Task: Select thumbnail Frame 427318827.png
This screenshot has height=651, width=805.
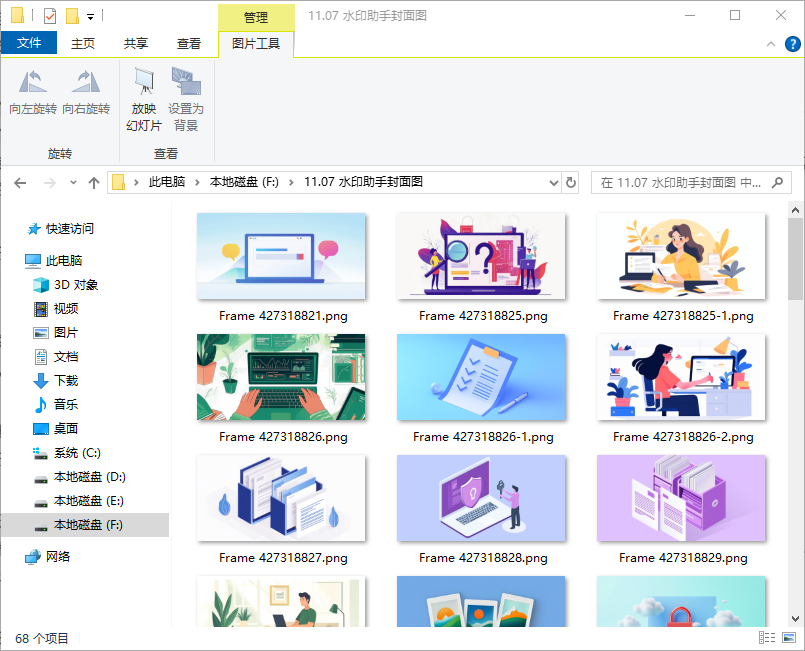Action: point(281,498)
